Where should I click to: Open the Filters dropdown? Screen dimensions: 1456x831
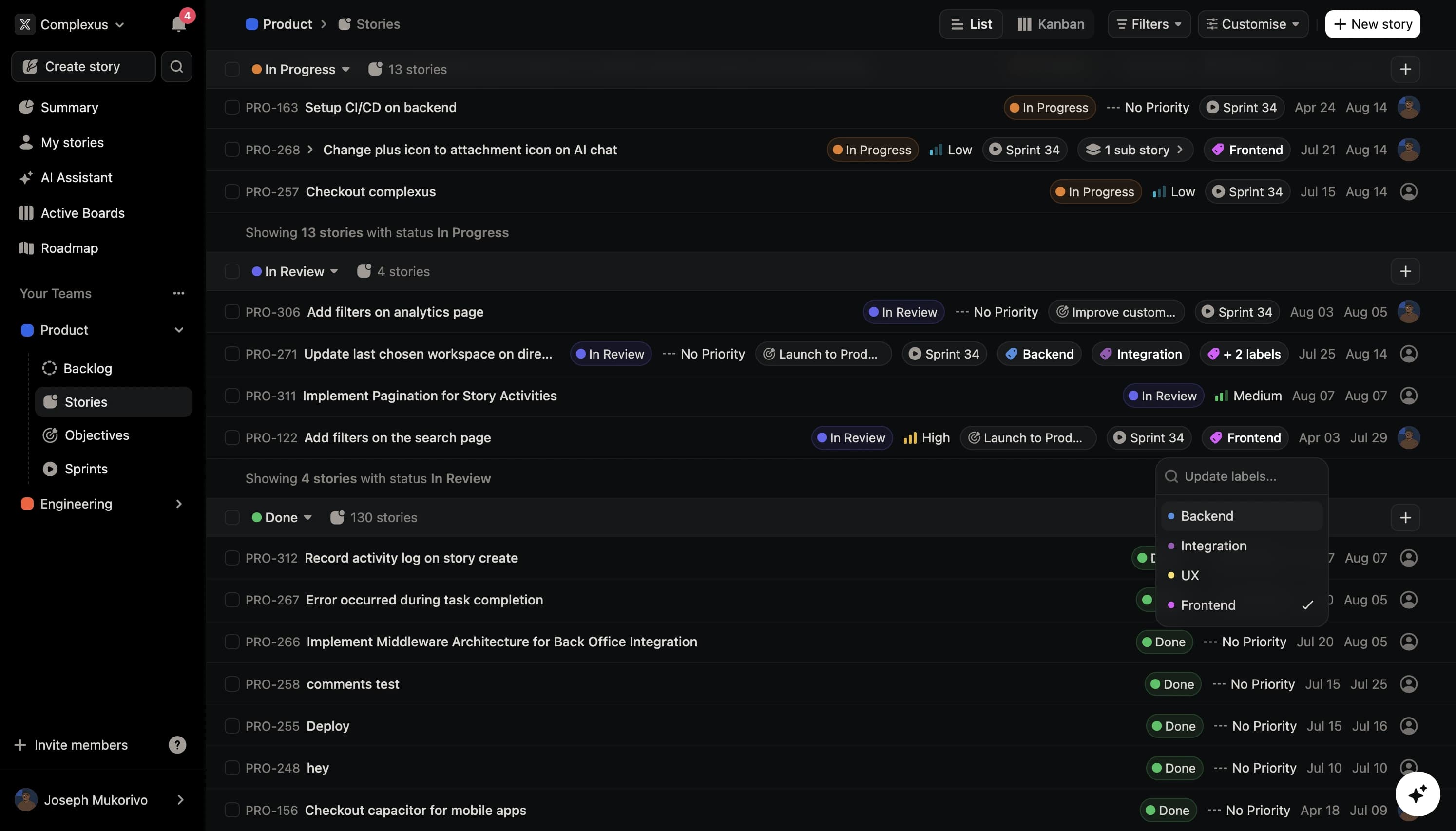pyautogui.click(x=1148, y=24)
